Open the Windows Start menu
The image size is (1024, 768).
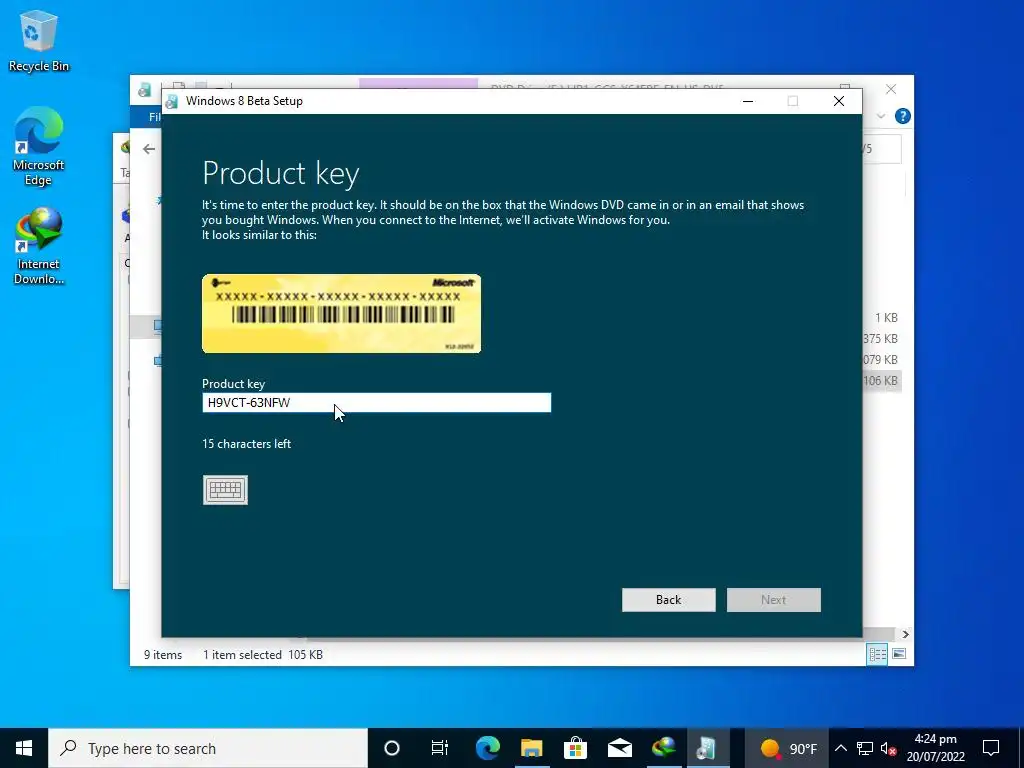tap(24, 748)
